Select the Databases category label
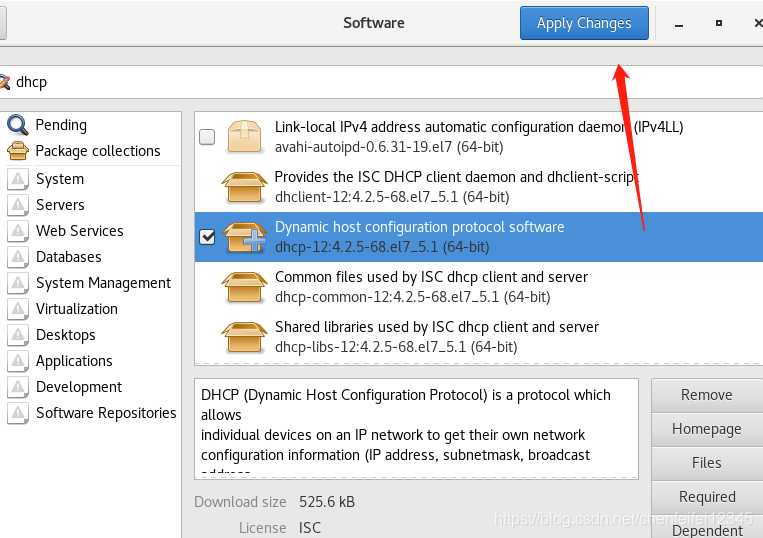This screenshot has width=763, height=538. [69, 257]
